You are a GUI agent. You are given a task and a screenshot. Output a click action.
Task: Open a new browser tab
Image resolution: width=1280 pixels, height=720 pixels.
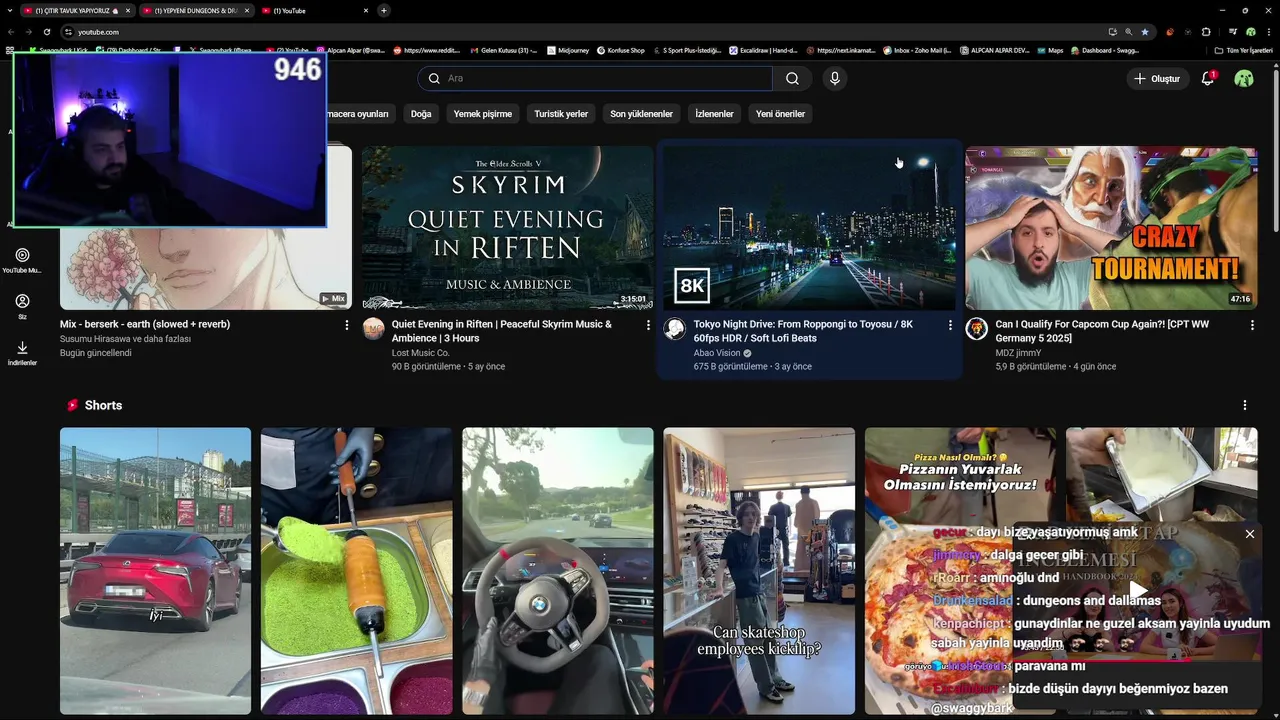384,10
